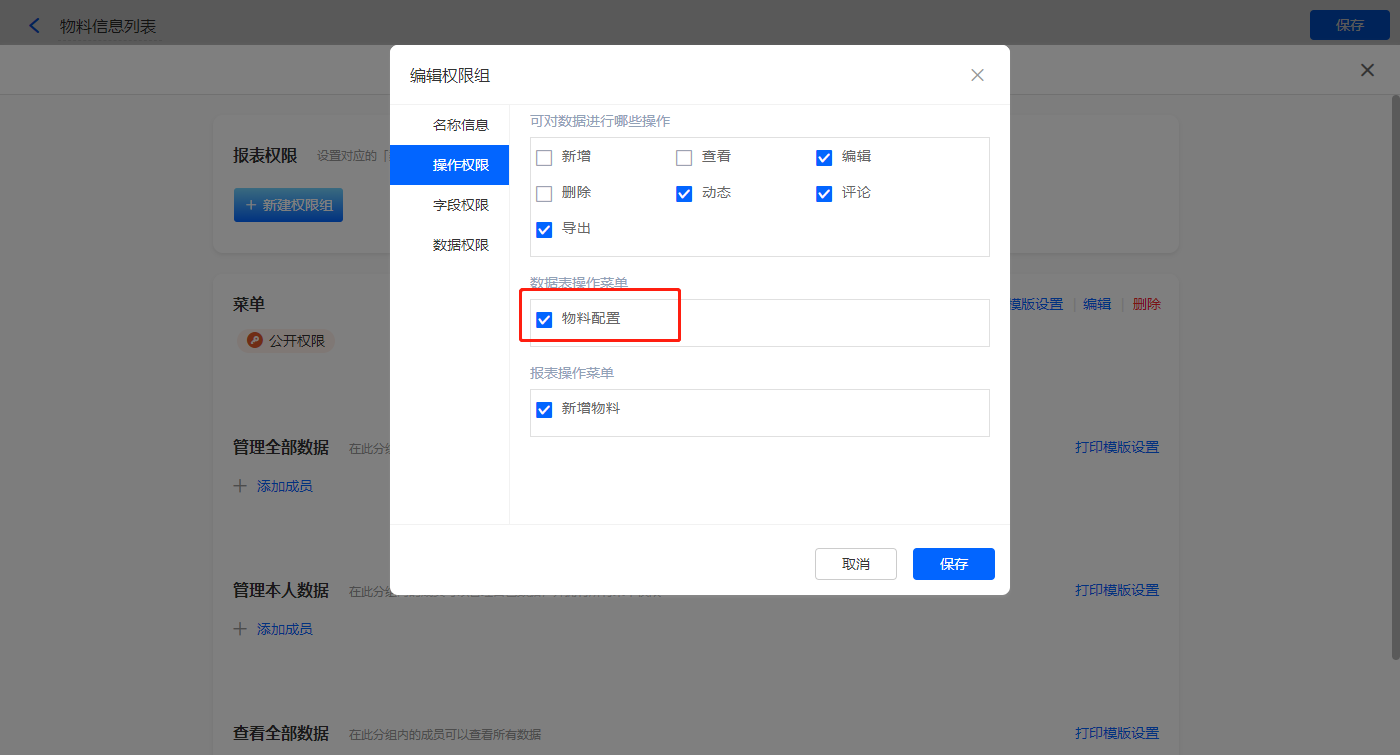
Task: Switch to the 名称信息 tab
Action: pyautogui.click(x=460, y=125)
